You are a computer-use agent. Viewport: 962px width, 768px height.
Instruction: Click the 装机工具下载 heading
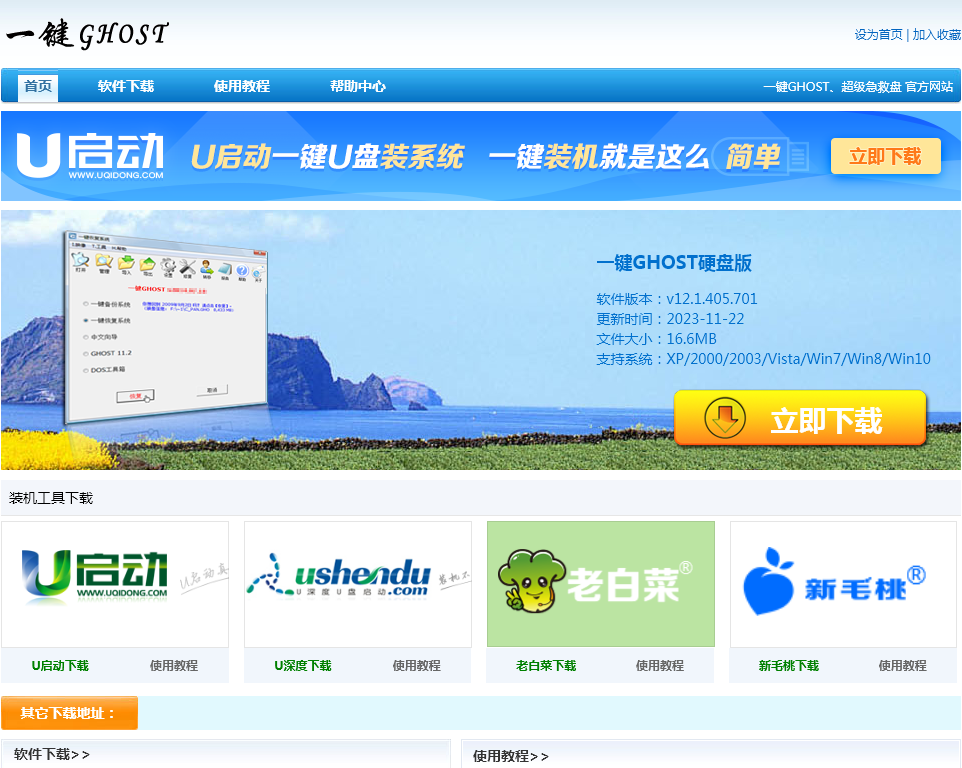(x=51, y=498)
